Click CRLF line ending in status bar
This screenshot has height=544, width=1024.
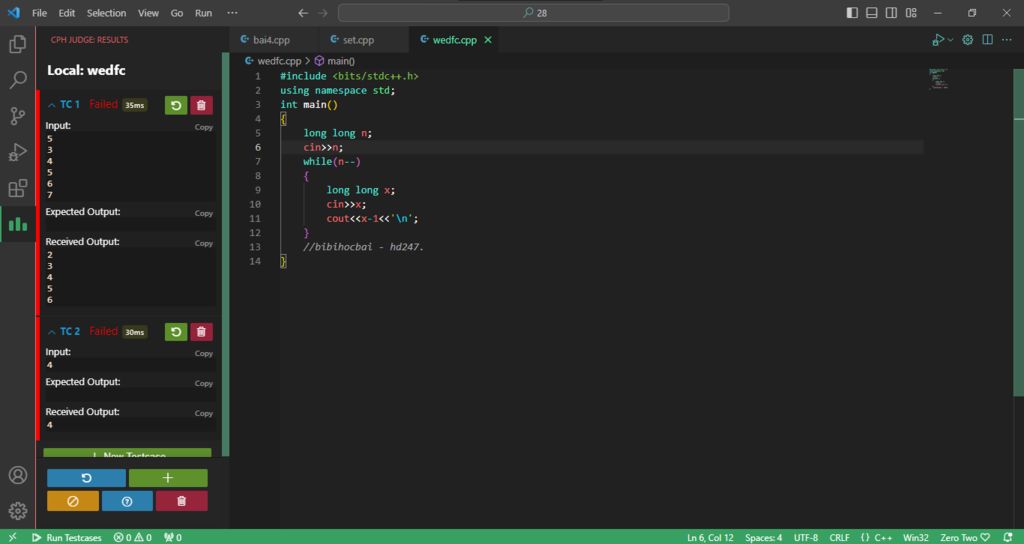pyautogui.click(x=839, y=537)
